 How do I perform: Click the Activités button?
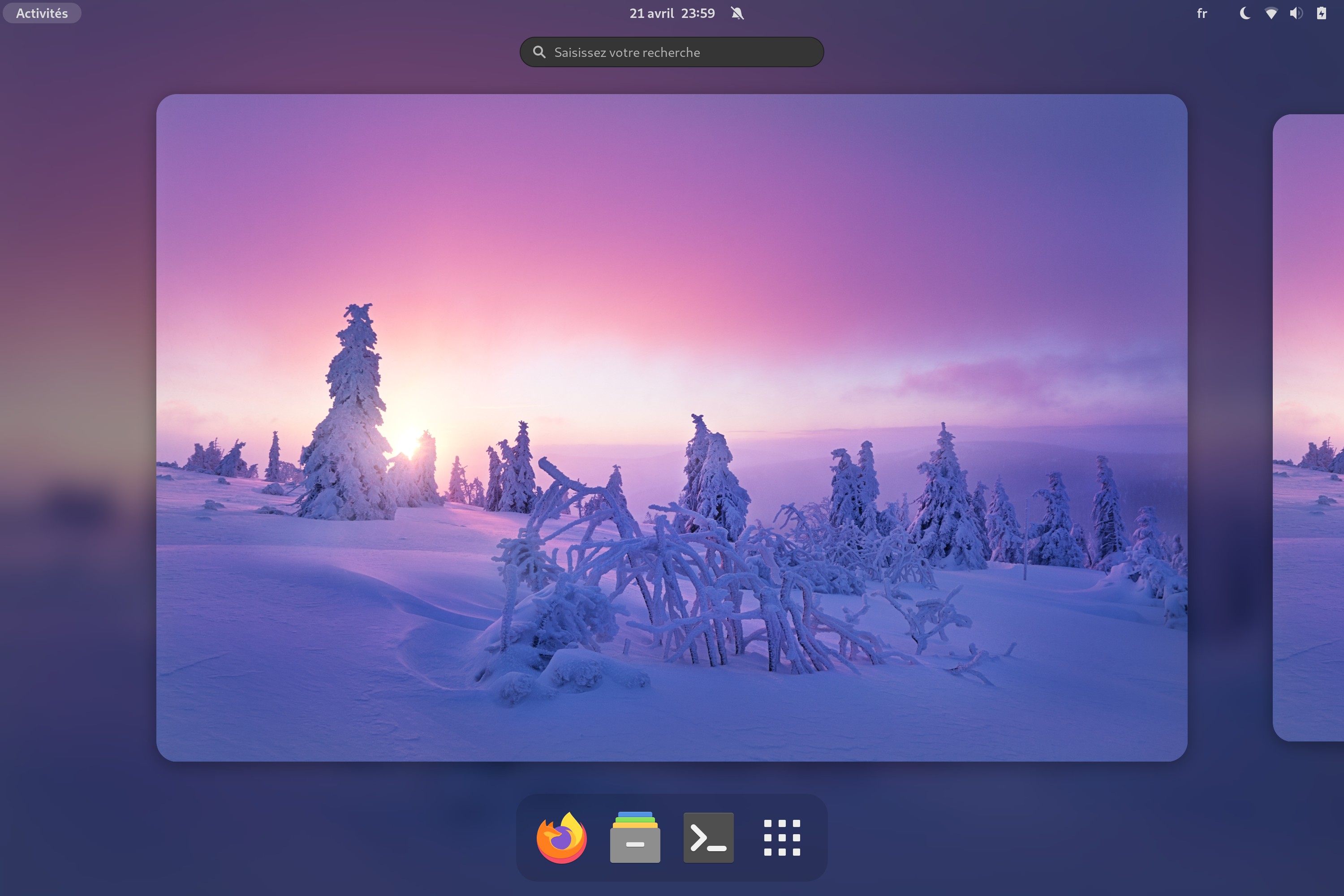pyautogui.click(x=42, y=13)
